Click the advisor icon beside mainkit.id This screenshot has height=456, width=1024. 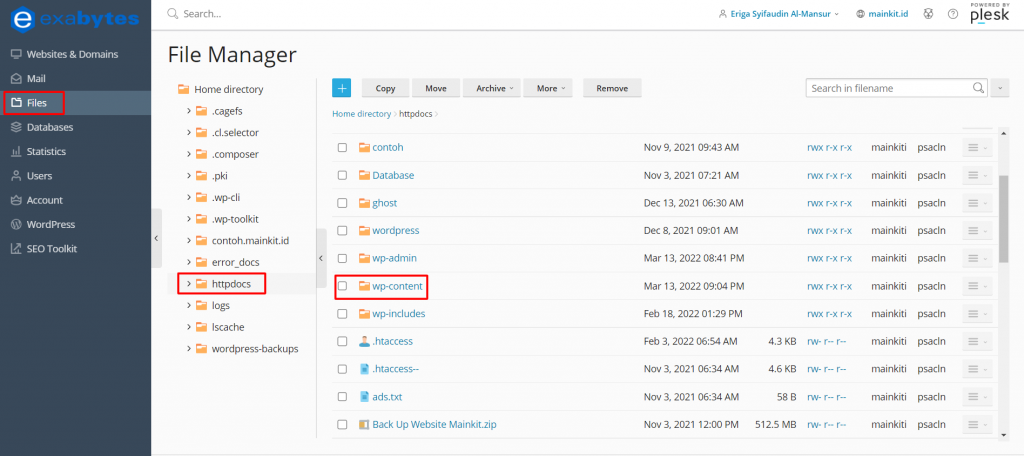(x=928, y=14)
